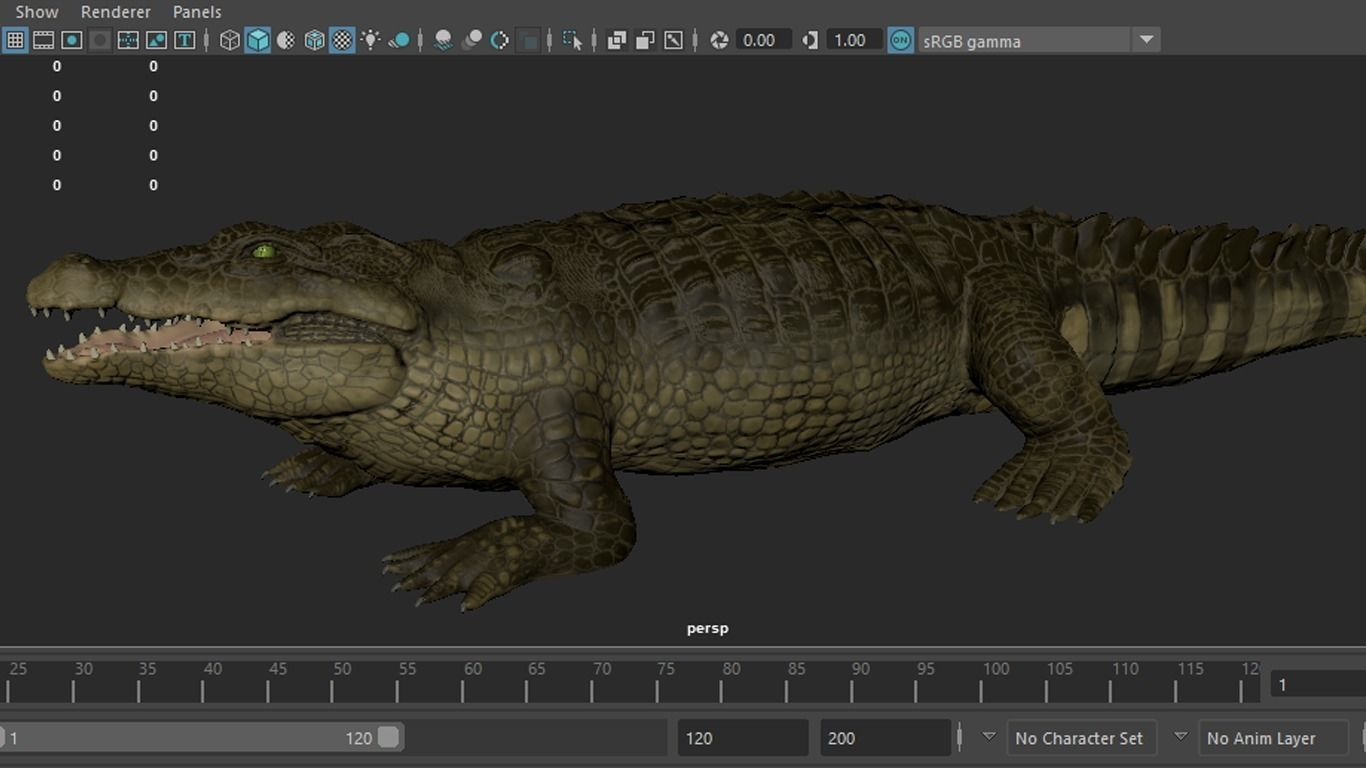Open the Renderer menu
This screenshot has height=768, width=1366.
coord(116,12)
